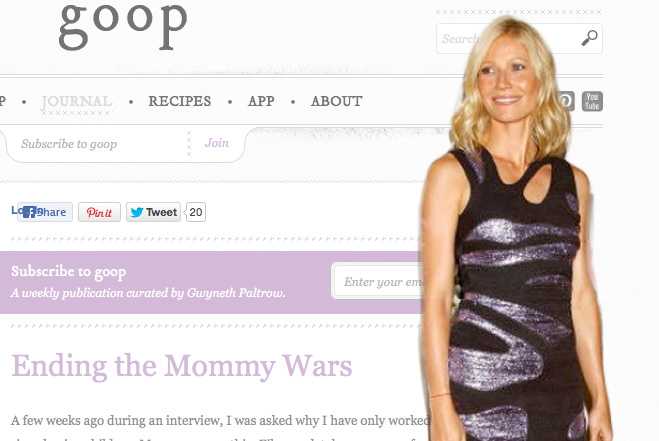Open the Recipes menu item
This screenshot has height=441, width=659.
[x=180, y=101]
